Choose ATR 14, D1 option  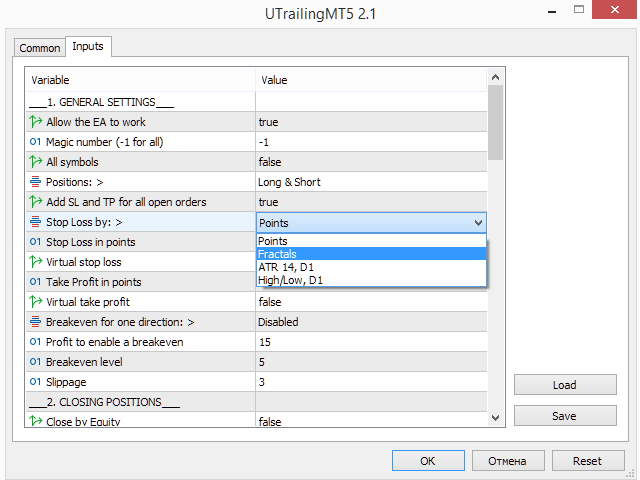click(371, 267)
